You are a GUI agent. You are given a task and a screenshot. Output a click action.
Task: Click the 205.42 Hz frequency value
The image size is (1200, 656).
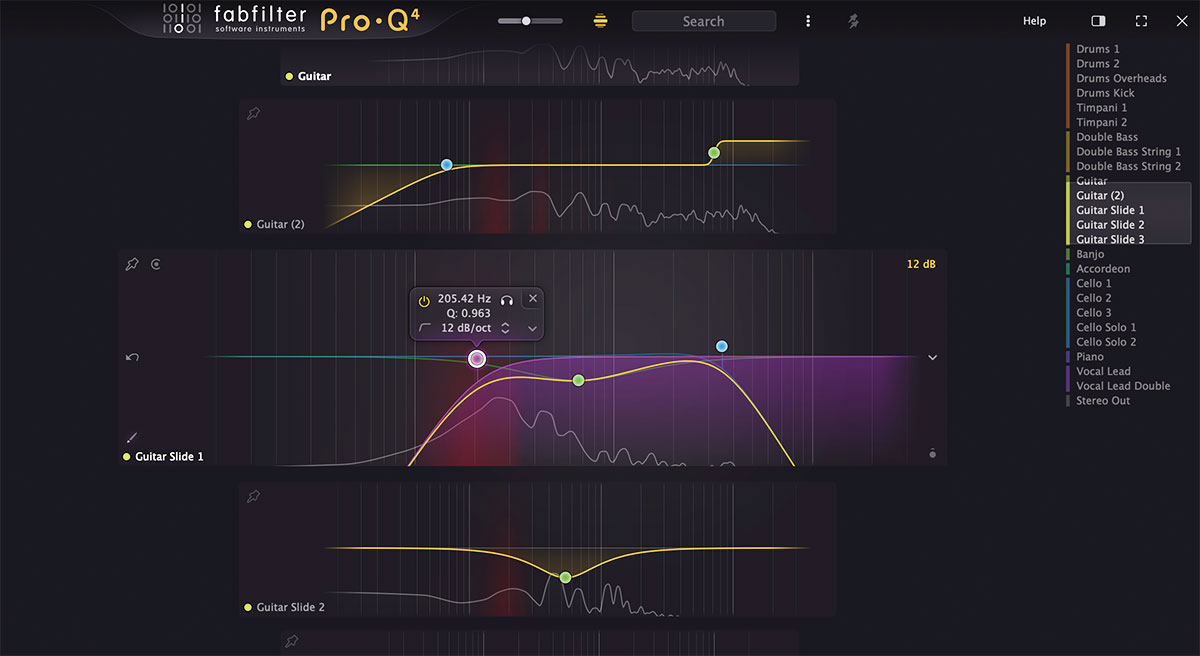464,299
